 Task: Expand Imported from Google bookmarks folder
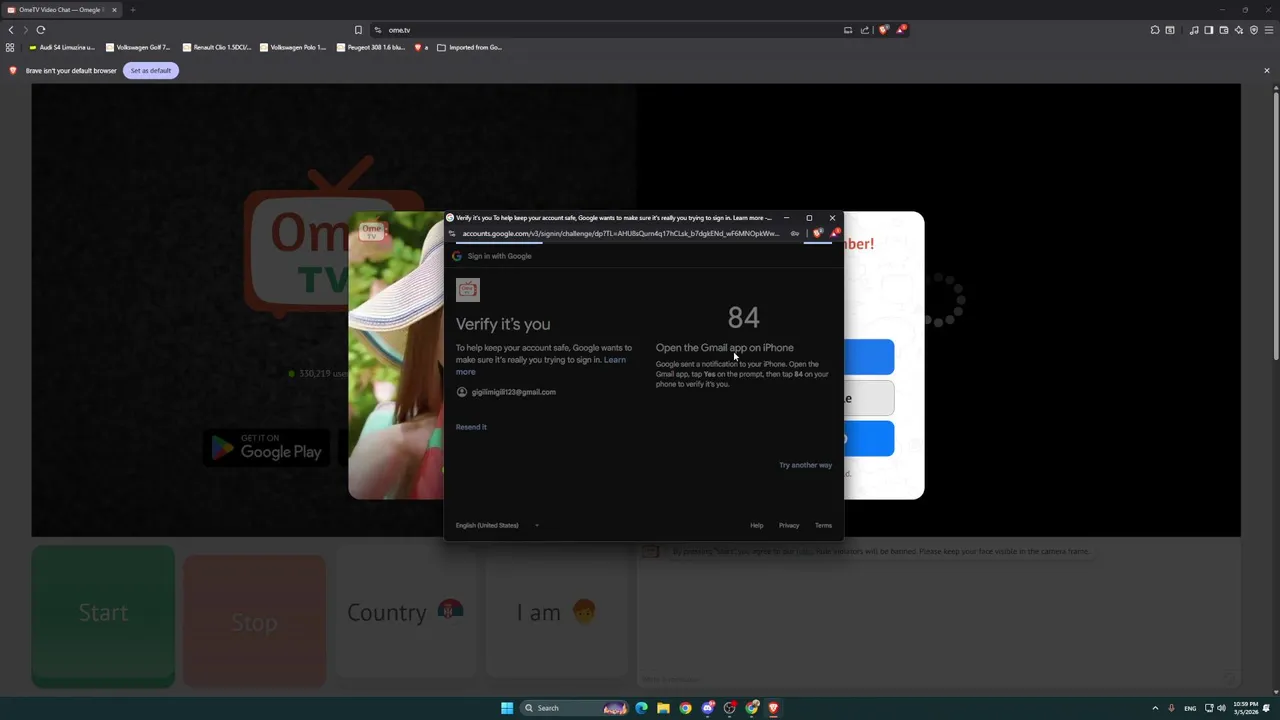coord(470,47)
